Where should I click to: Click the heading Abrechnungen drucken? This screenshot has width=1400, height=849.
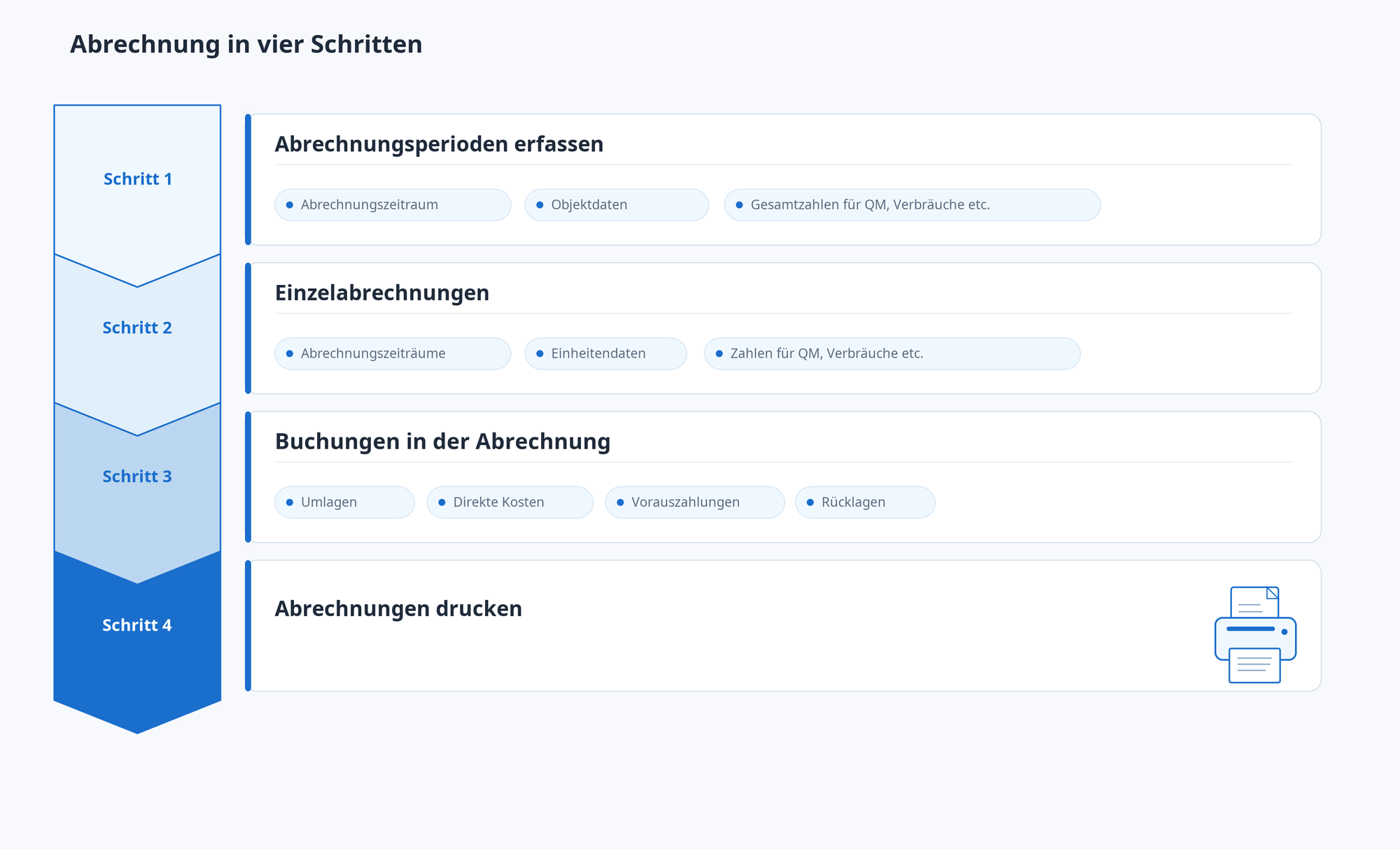pyautogui.click(x=398, y=609)
